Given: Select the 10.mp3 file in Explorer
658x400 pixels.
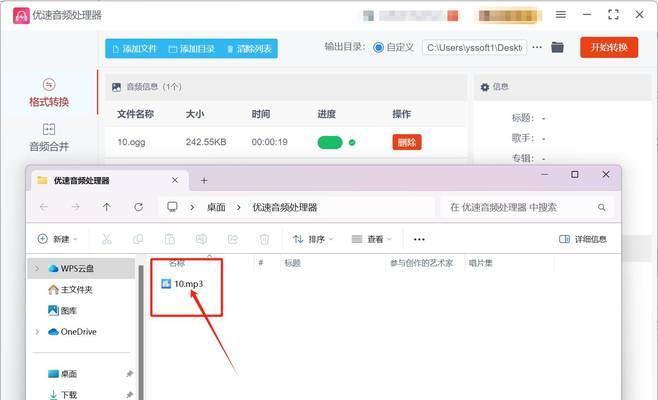Looking at the screenshot, I should pos(183,284).
